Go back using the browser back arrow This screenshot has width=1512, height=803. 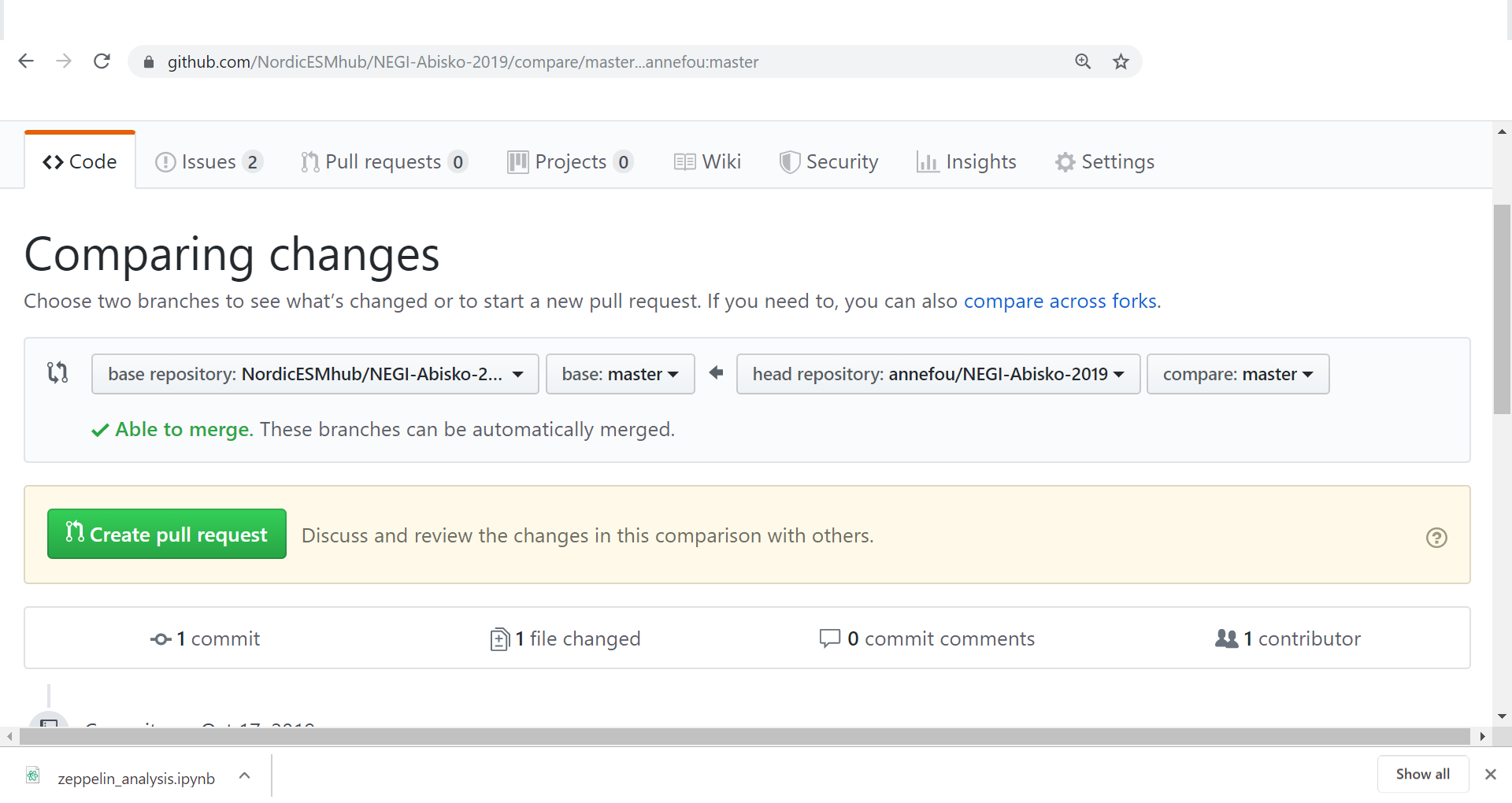(26, 61)
